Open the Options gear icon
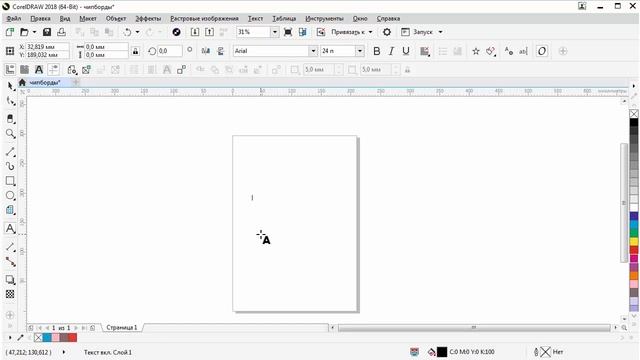Viewport: 640px width, 360px height. click(x=387, y=32)
